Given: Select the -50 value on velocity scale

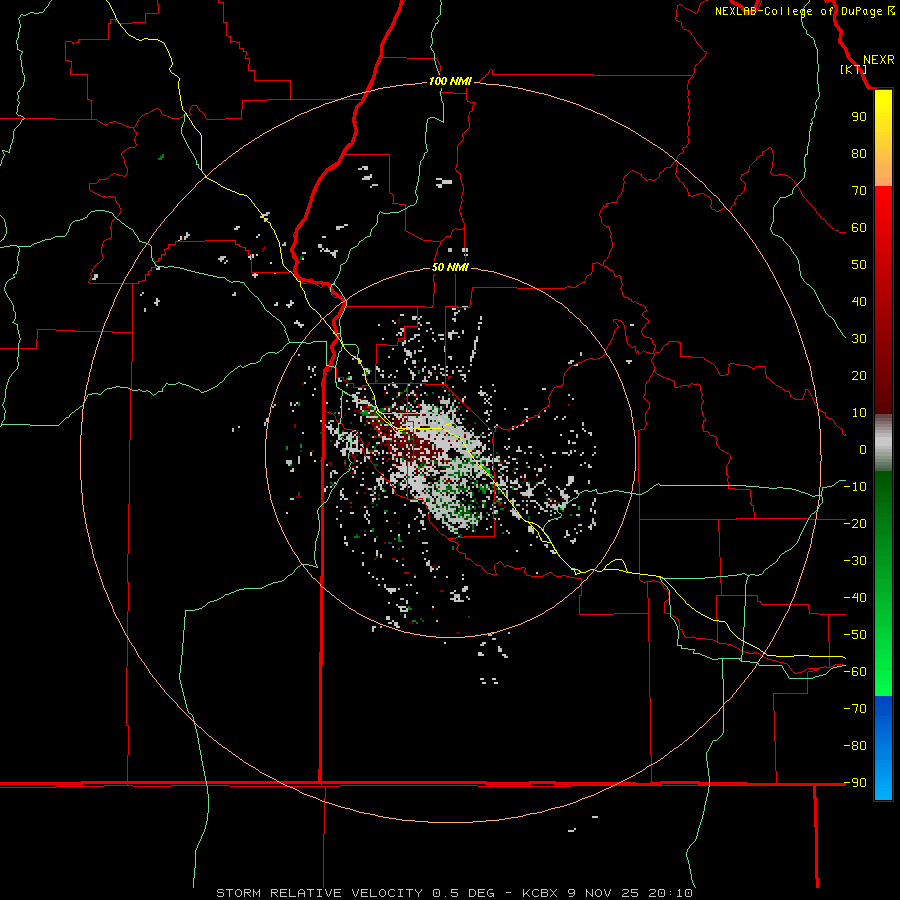Looking at the screenshot, I should (x=855, y=635).
